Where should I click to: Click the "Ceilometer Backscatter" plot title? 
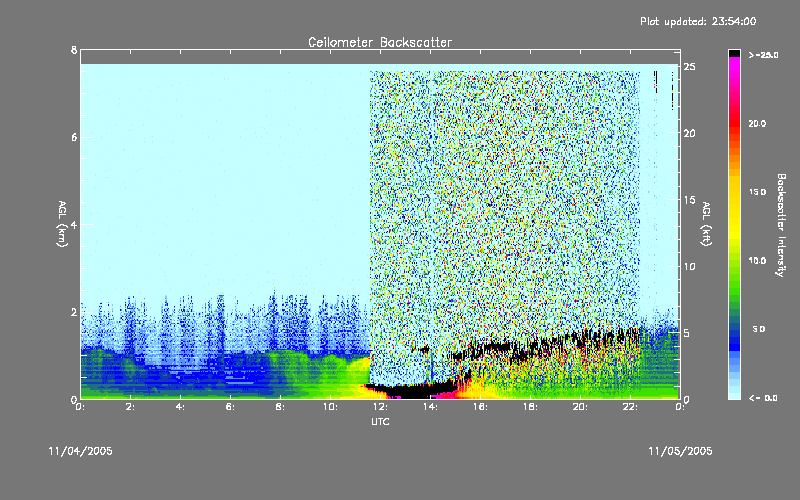pos(380,42)
